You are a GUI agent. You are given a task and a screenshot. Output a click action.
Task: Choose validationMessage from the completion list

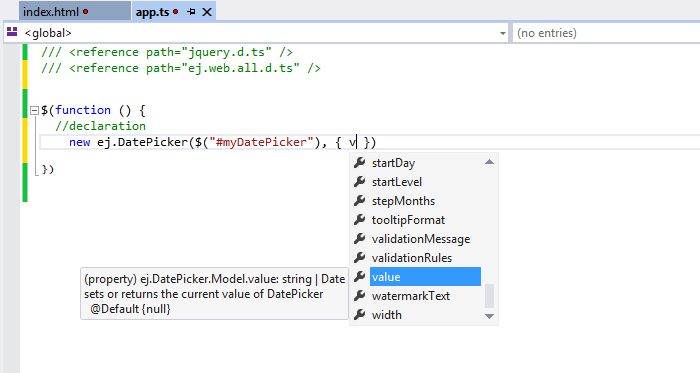421,239
